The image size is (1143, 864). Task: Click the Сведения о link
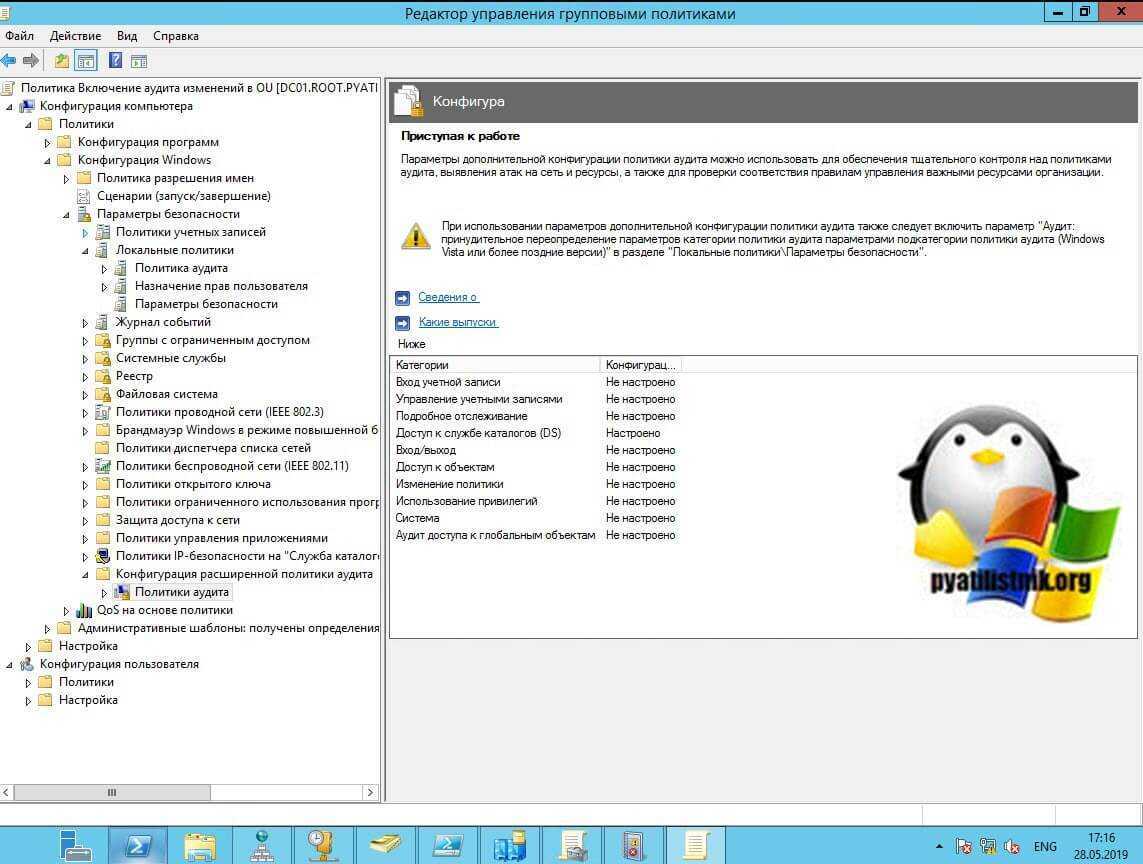tap(447, 297)
